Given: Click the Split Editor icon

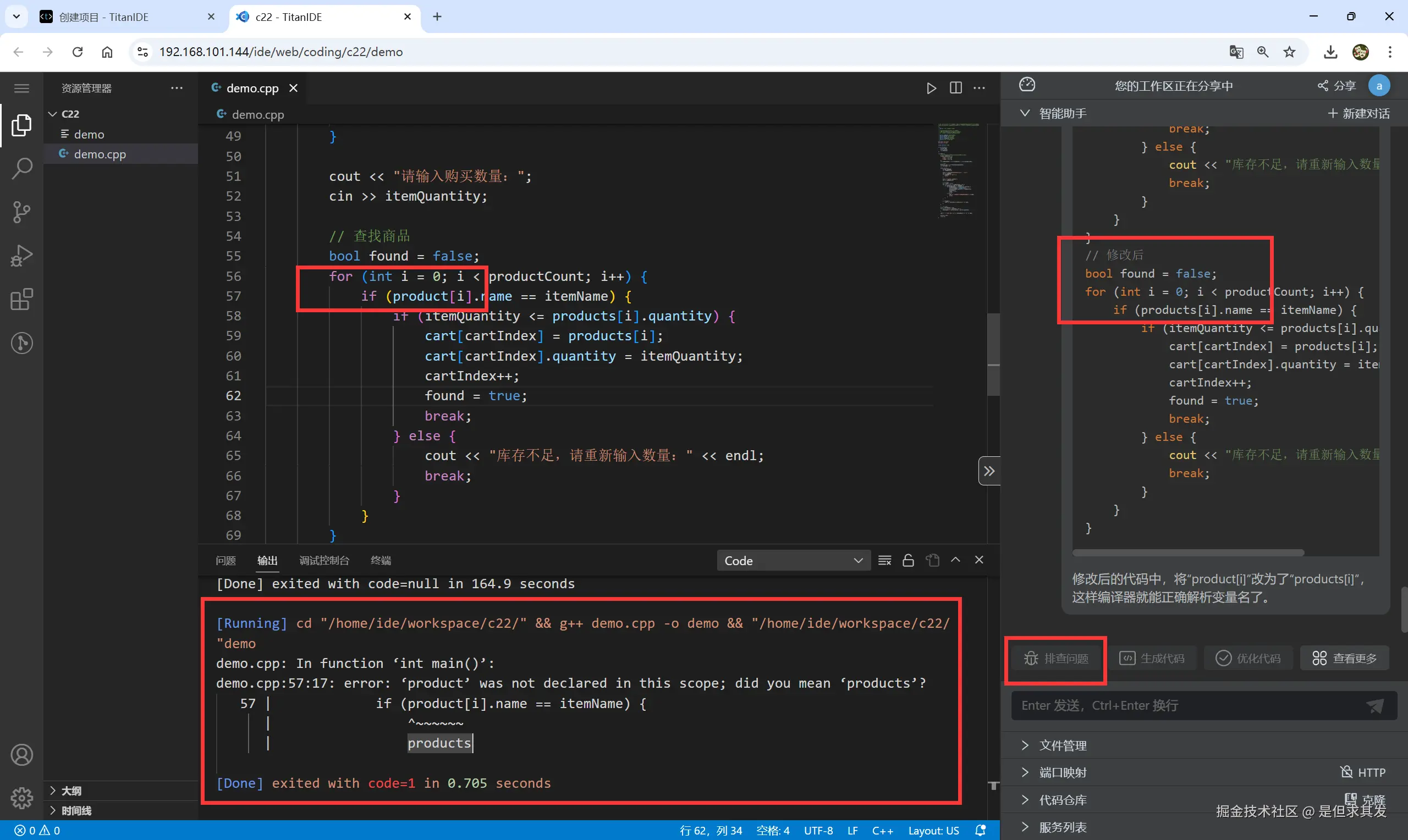Looking at the screenshot, I should (956, 88).
